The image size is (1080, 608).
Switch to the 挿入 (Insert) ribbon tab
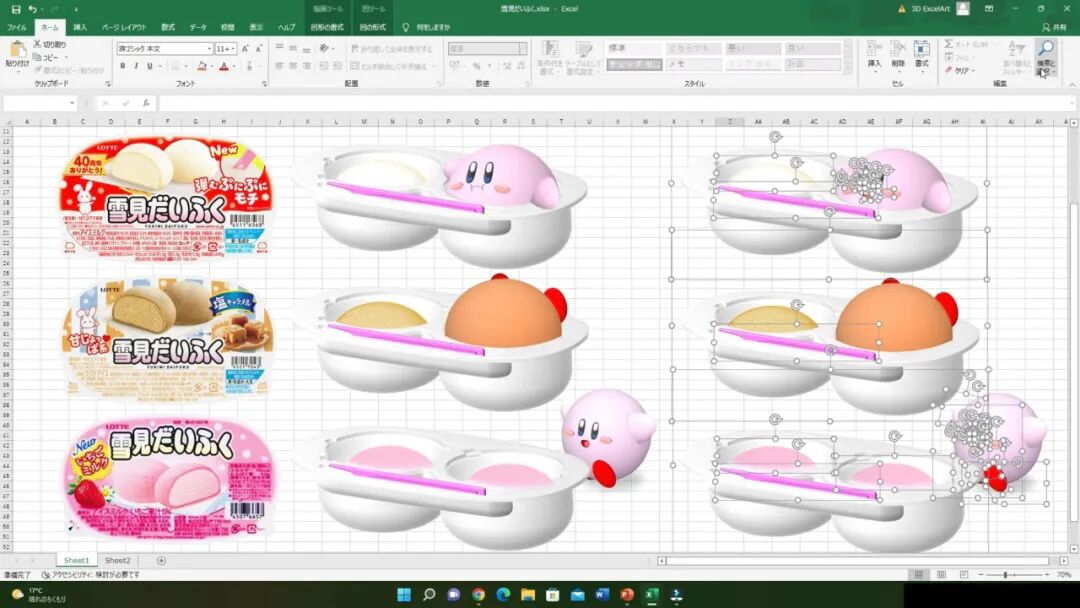click(81, 28)
